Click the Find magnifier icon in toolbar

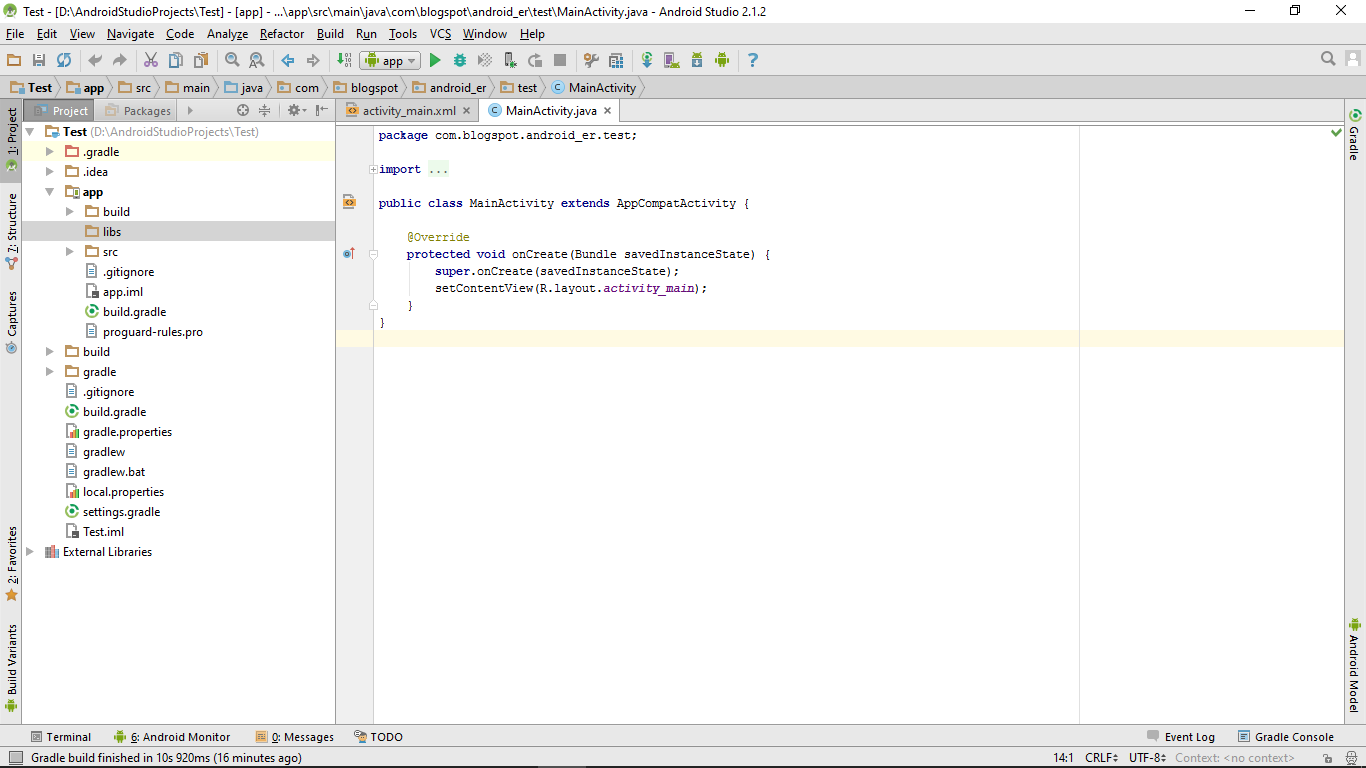[x=232, y=60]
